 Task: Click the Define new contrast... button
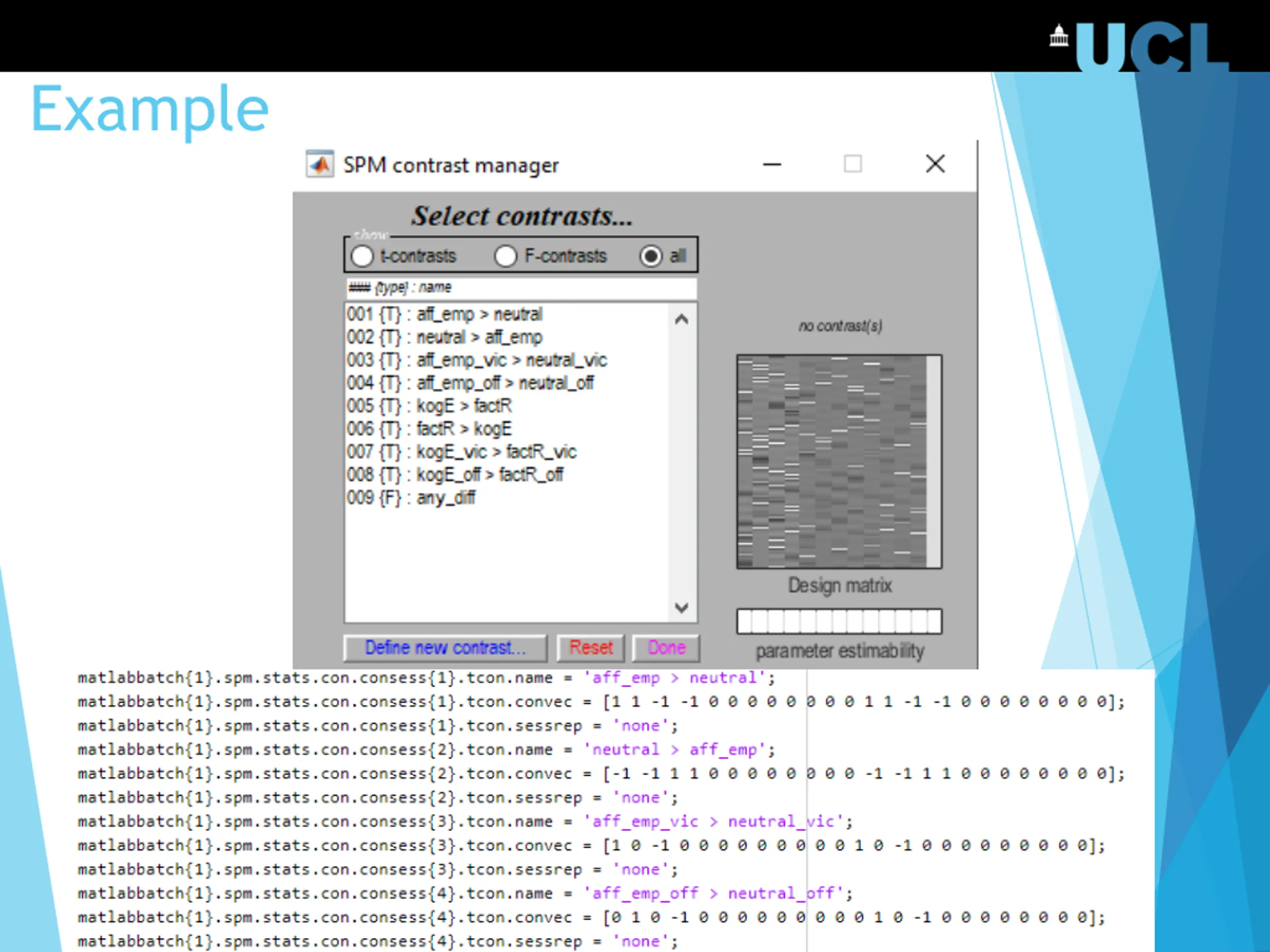click(445, 648)
